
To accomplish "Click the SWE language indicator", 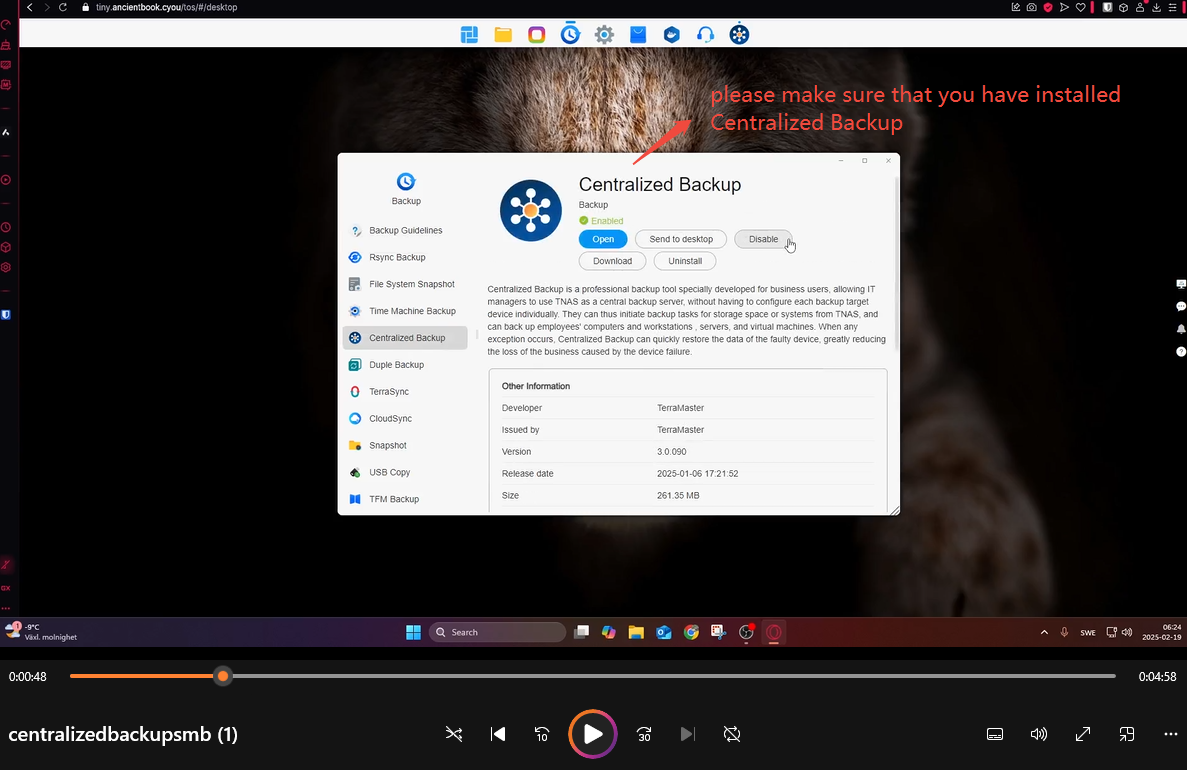I will (1088, 632).
